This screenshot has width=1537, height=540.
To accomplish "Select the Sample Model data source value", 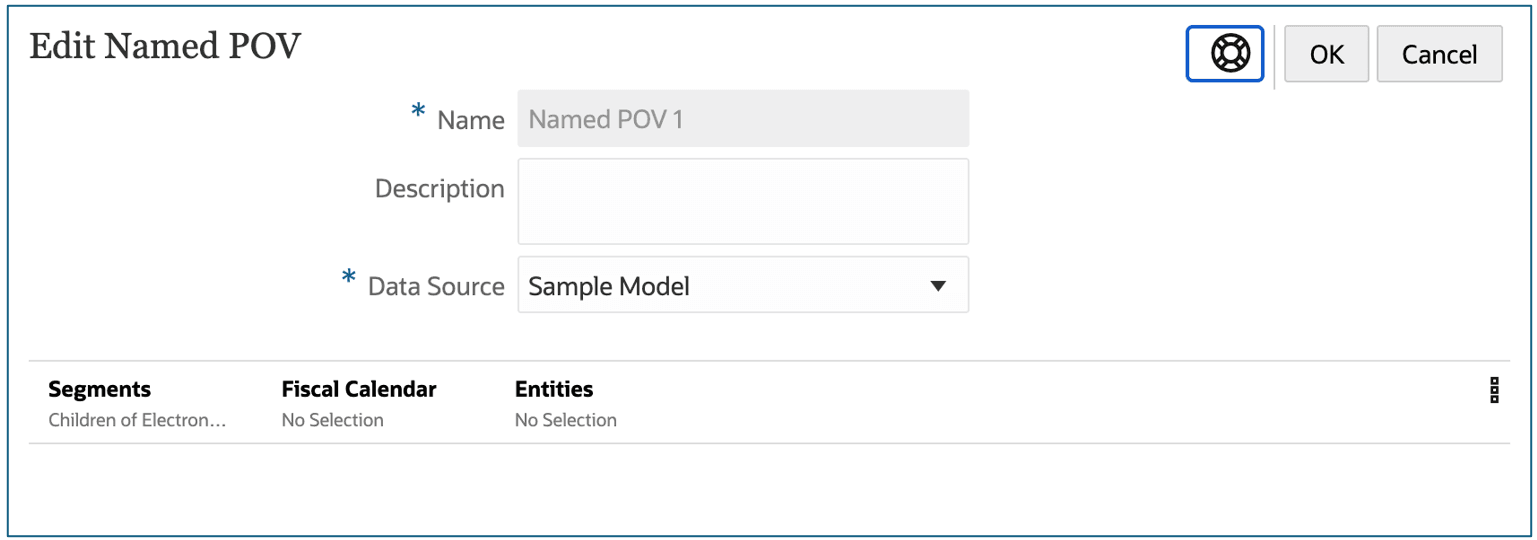I will click(x=609, y=286).
